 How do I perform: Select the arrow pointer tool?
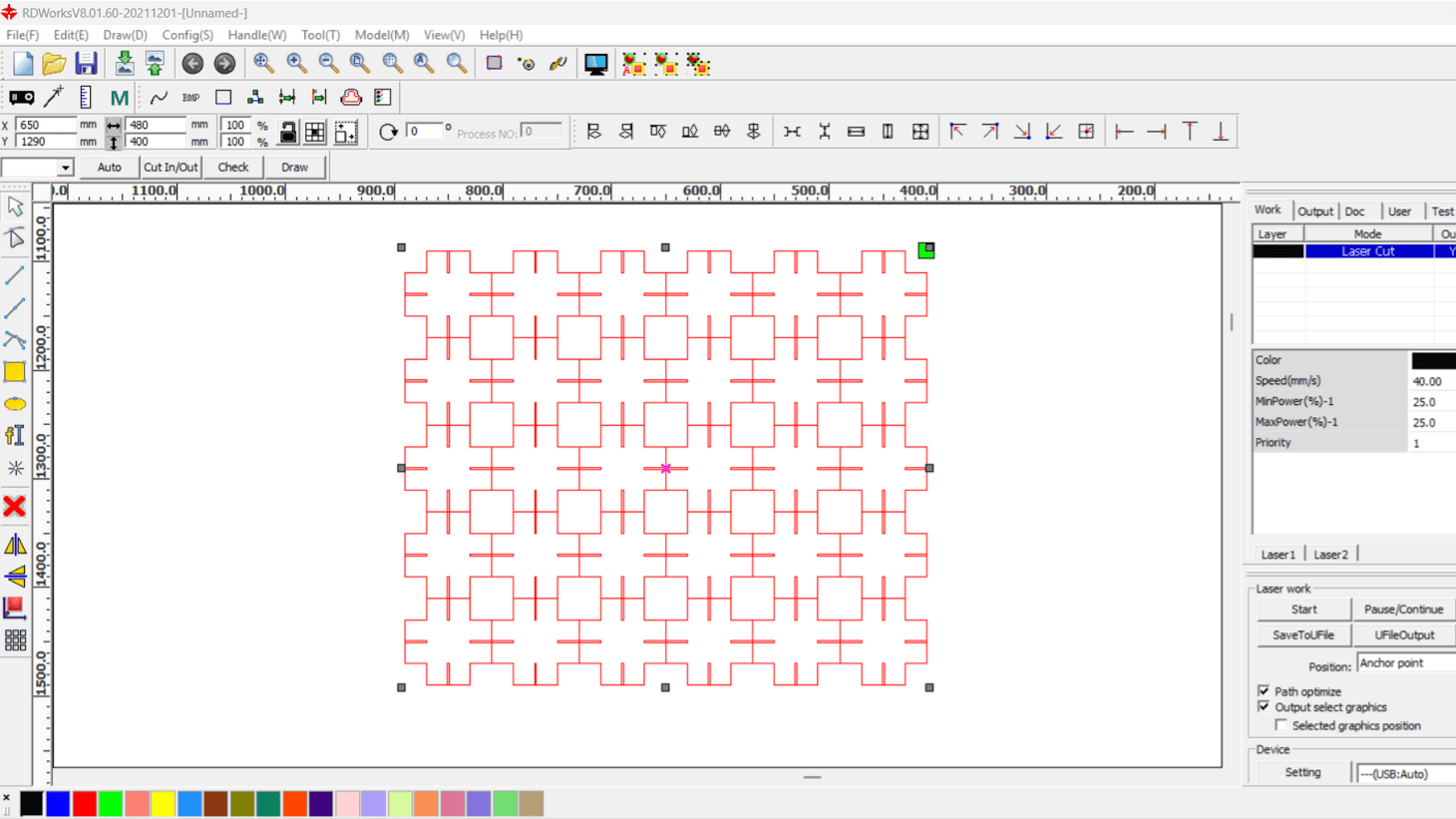[x=15, y=206]
